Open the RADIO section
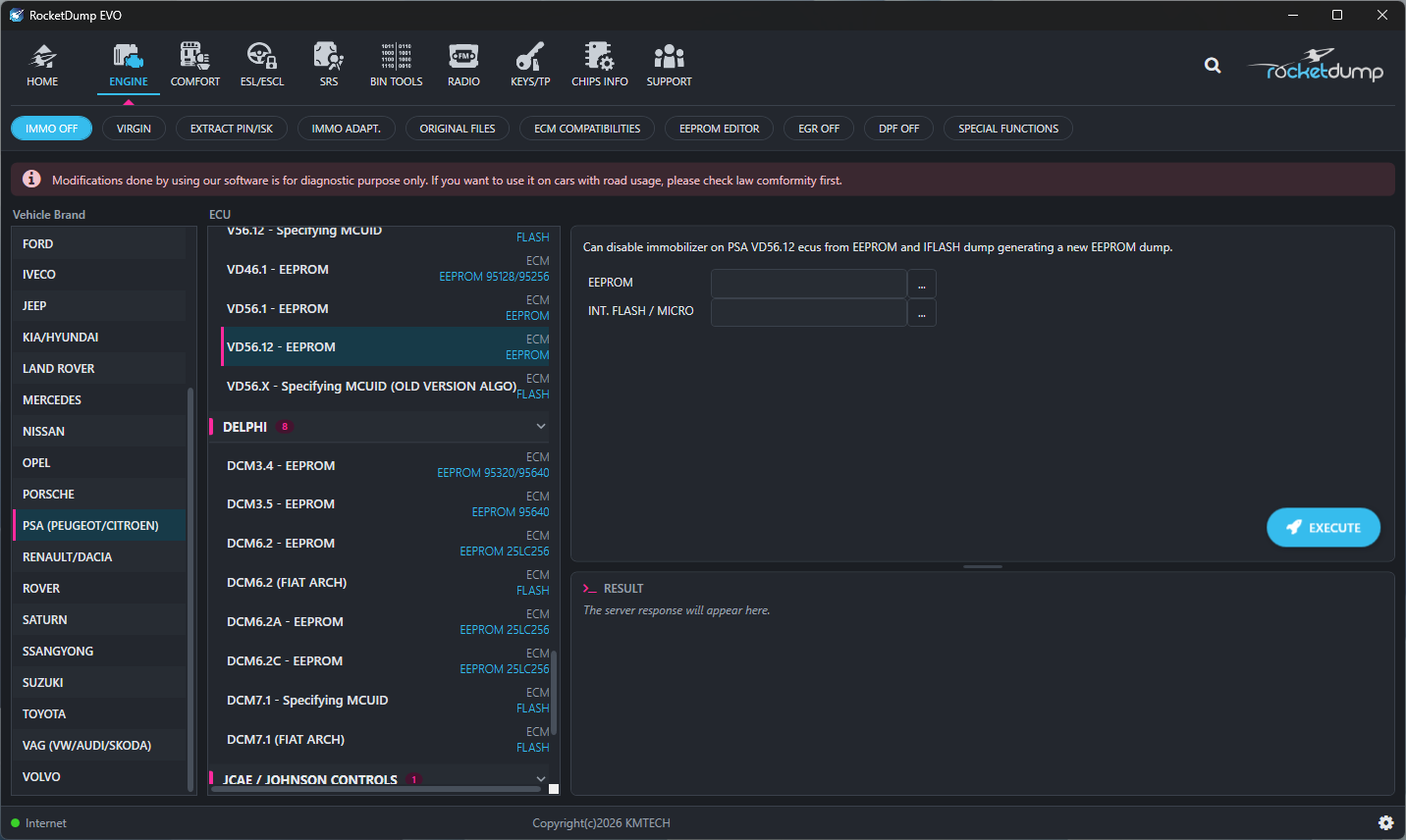Screen dimensions: 1406x840 pyautogui.click(x=463, y=65)
